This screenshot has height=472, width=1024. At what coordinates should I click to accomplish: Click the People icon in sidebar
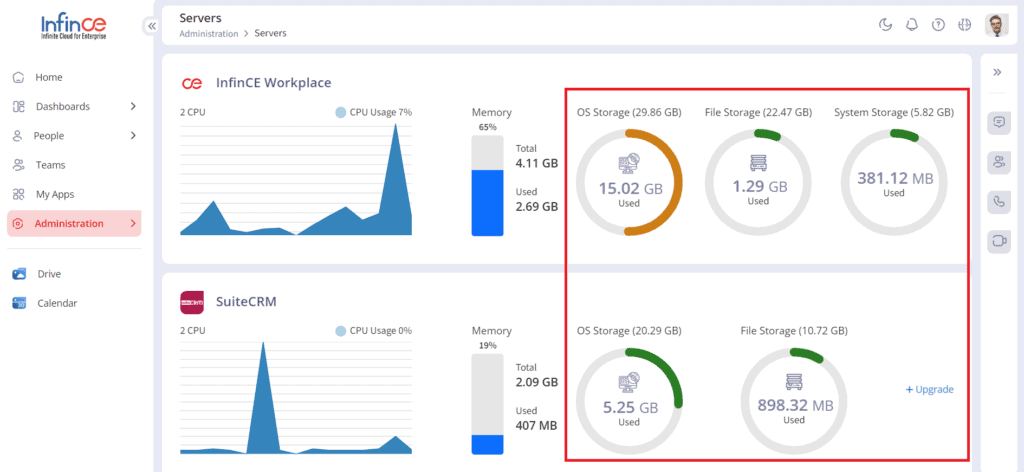click(x=18, y=136)
